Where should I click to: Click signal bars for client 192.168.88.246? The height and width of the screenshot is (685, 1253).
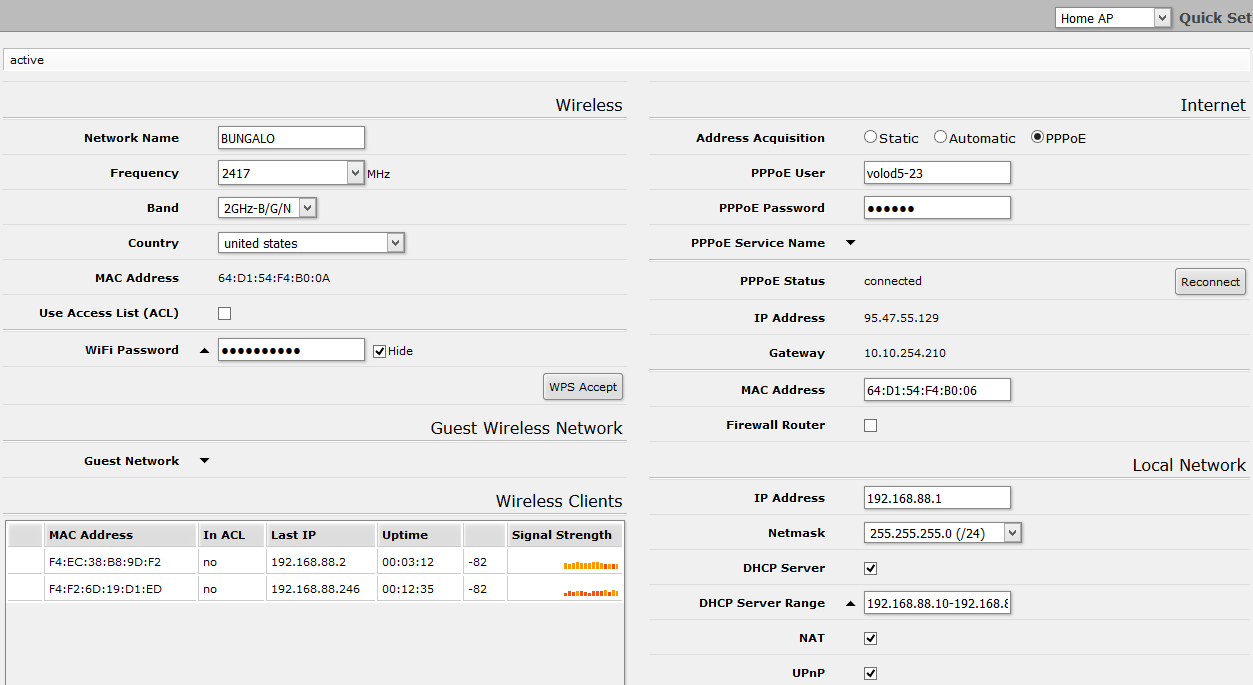coord(590,592)
